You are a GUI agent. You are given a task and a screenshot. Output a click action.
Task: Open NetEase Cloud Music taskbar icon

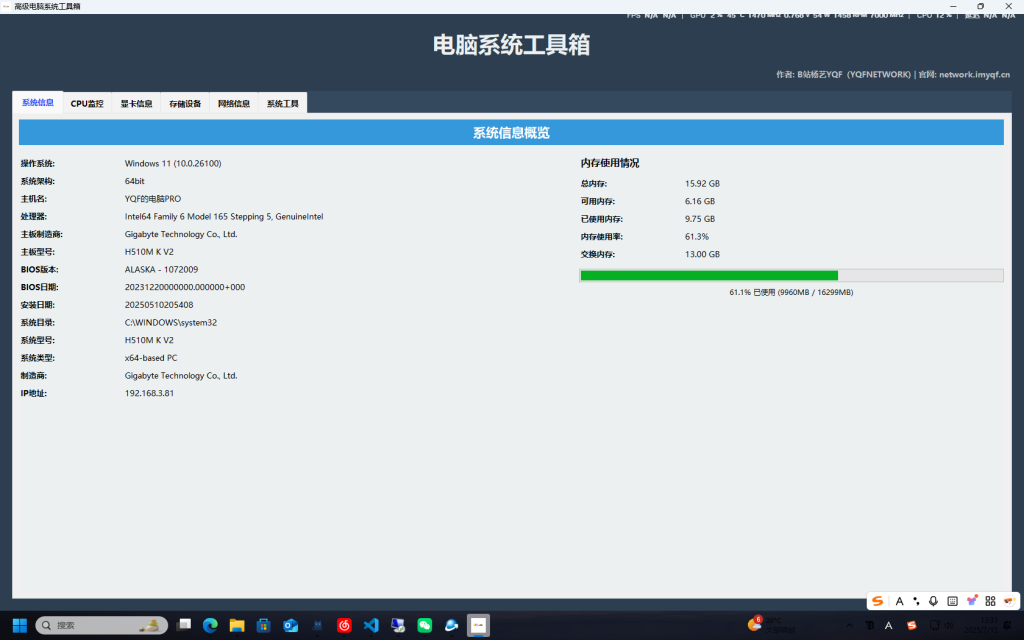coord(344,625)
